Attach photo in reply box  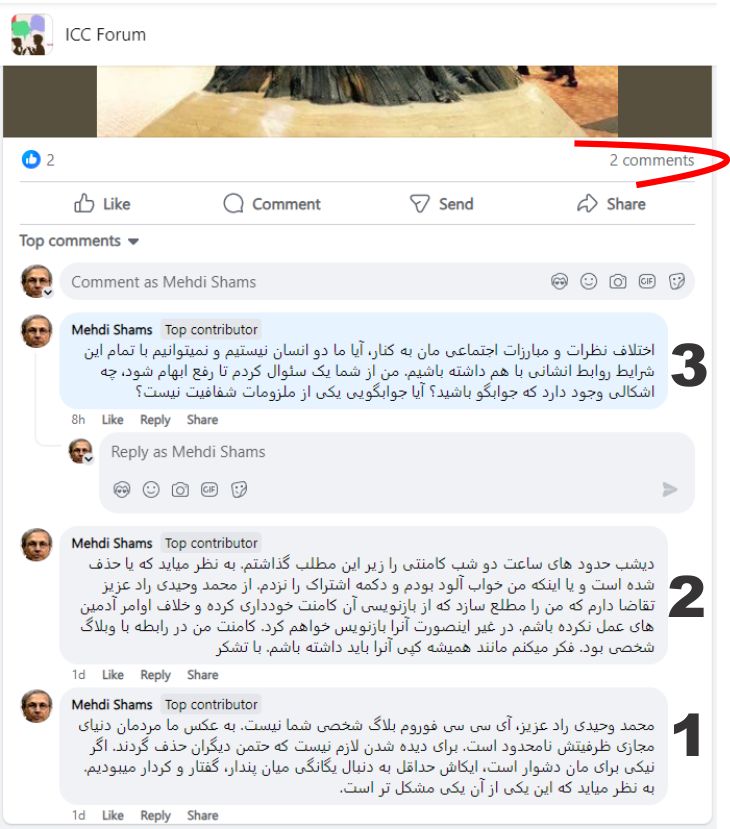[x=180, y=490]
